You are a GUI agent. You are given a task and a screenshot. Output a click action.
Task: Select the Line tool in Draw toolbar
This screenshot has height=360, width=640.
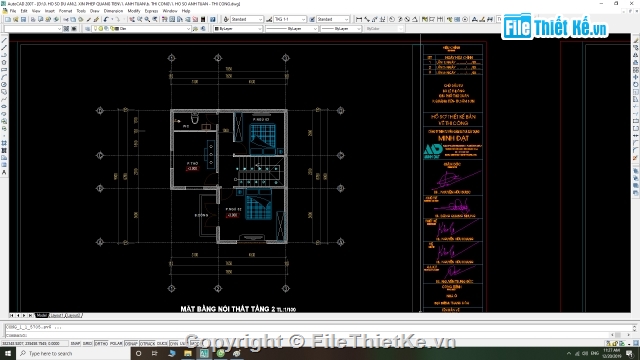[4, 41]
